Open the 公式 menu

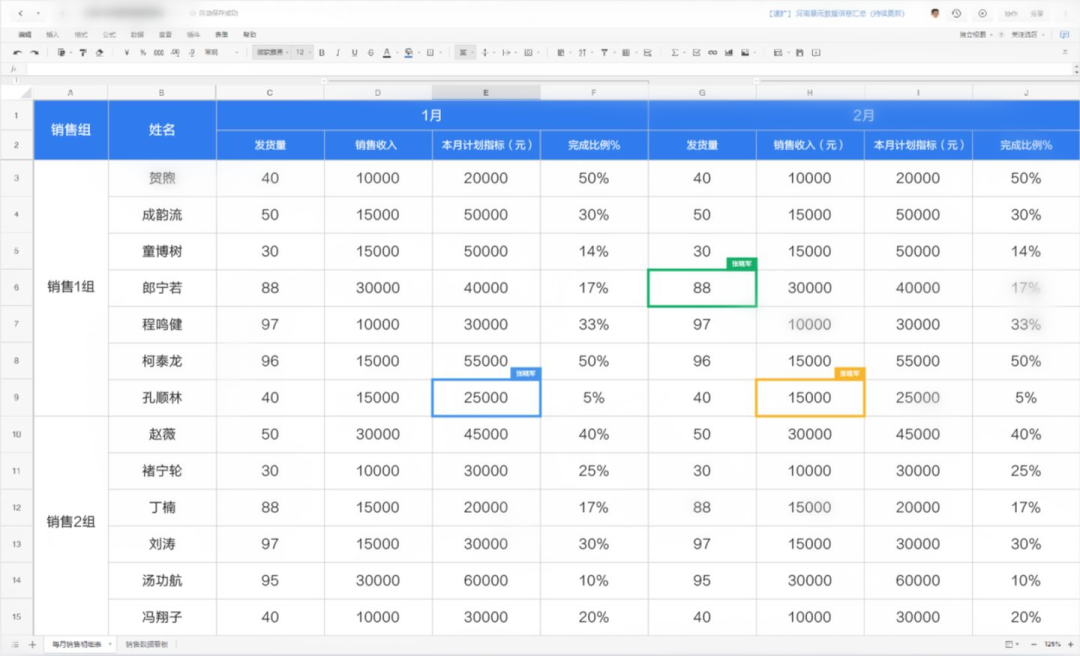pos(109,34)
